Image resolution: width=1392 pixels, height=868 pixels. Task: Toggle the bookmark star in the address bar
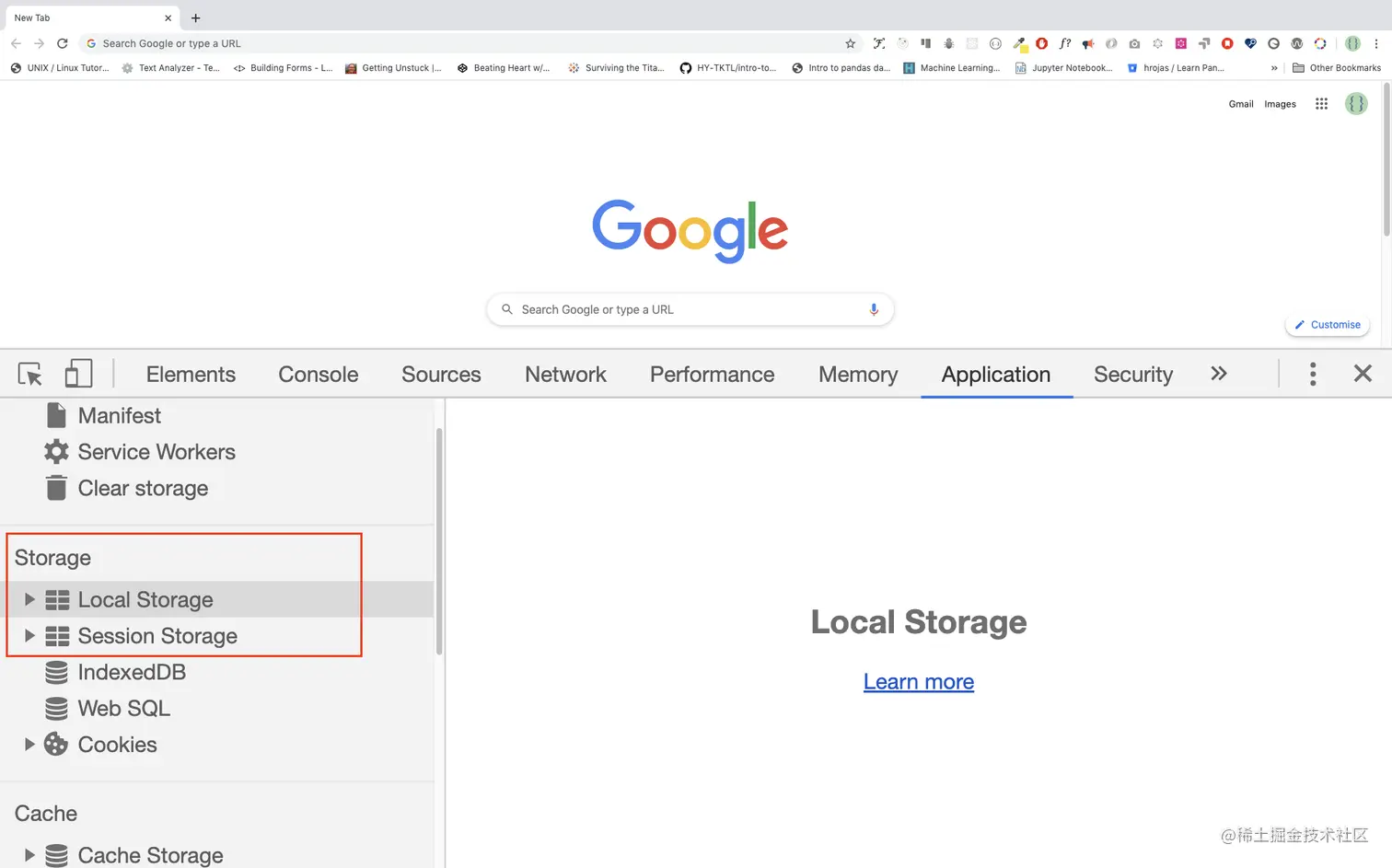849,42
